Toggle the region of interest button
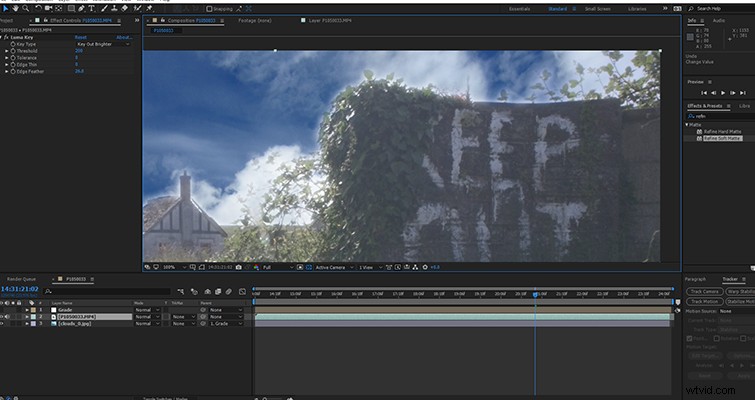755x400 pixels. (300, 267)
